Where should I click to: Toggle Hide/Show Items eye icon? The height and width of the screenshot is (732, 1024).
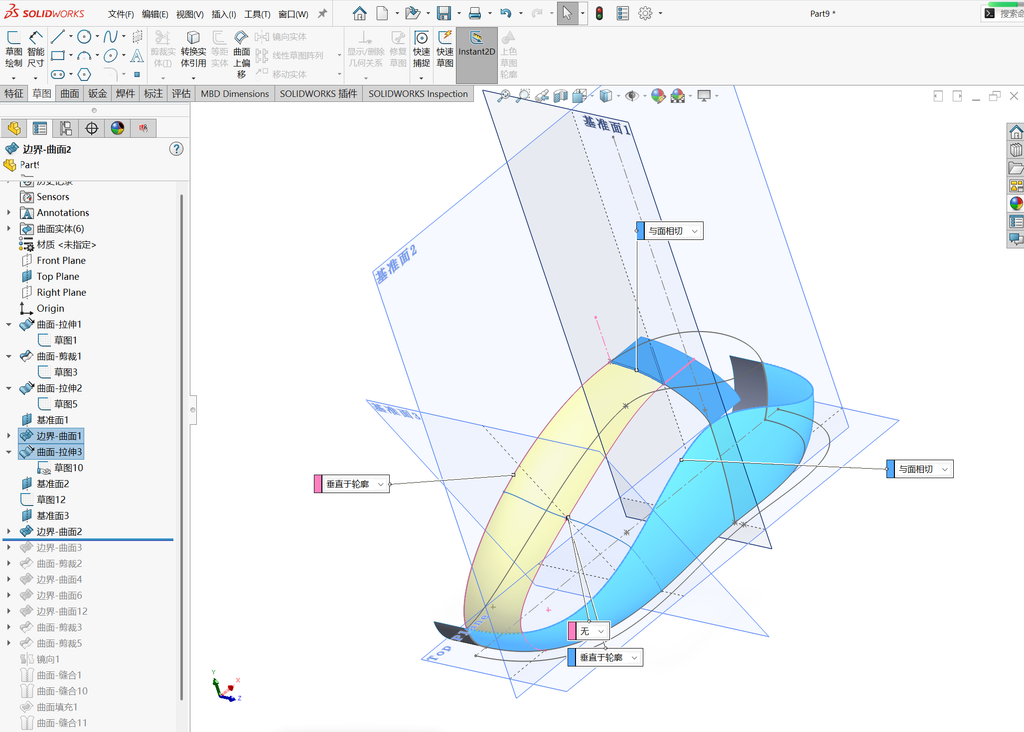coord(632,96)
